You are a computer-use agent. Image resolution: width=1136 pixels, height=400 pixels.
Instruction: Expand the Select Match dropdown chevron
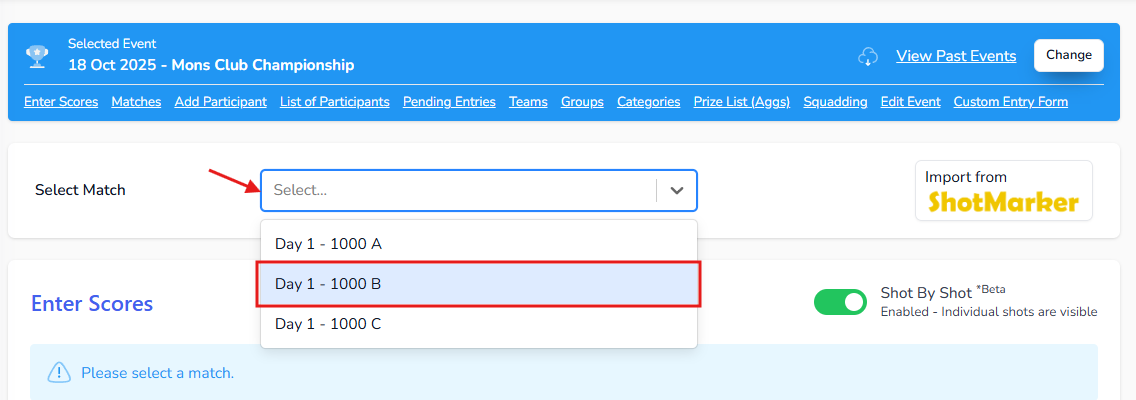click(x=677, y=190)
